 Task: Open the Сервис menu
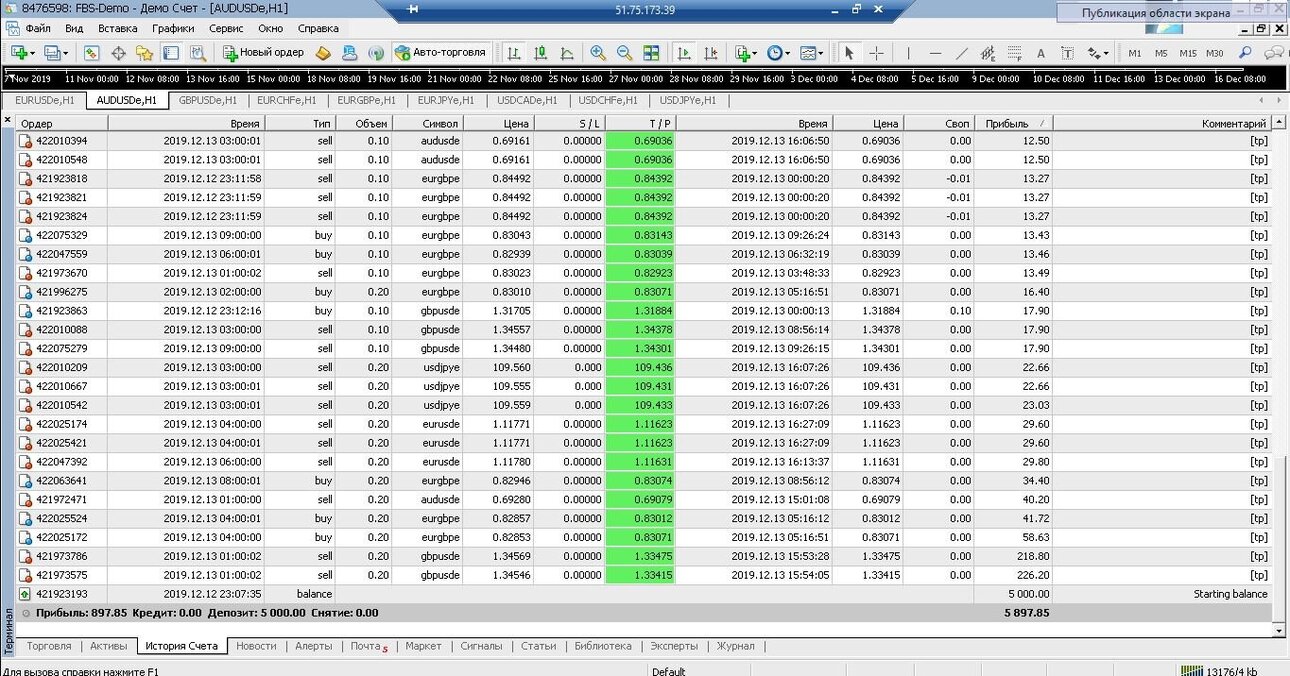pyautogui.click(x=226, y=29)
